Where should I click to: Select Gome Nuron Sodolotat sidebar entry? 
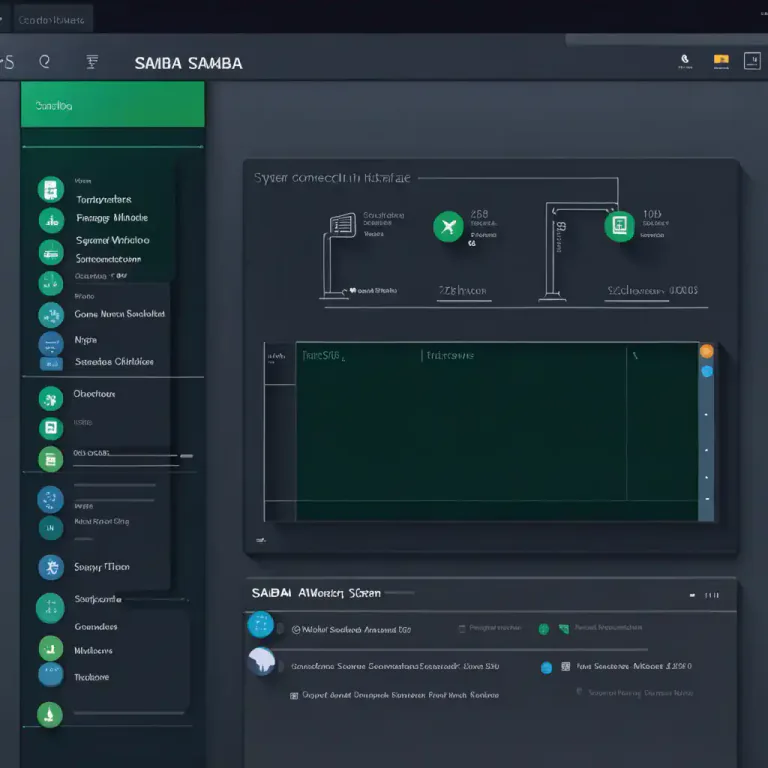120,313
